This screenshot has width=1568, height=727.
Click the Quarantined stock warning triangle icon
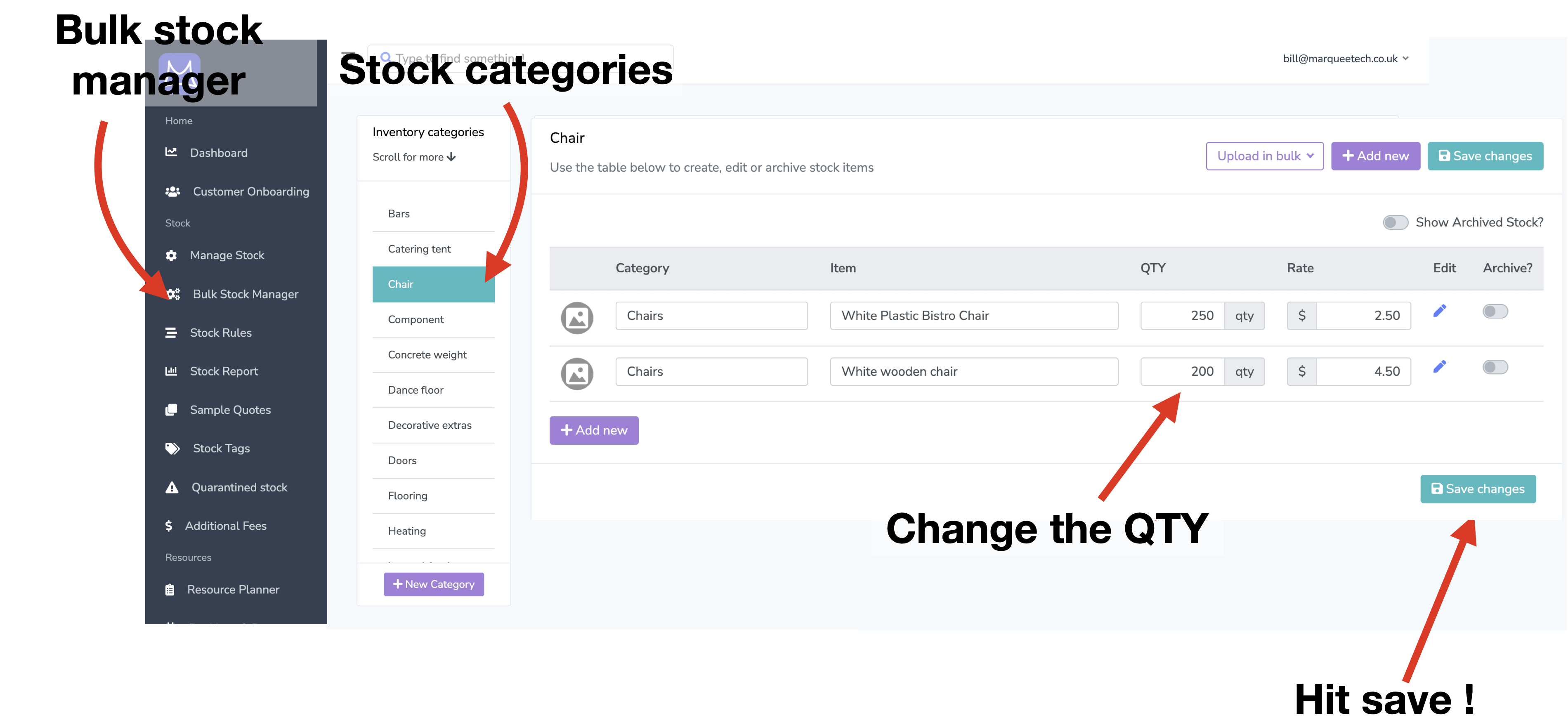(172, 487)
